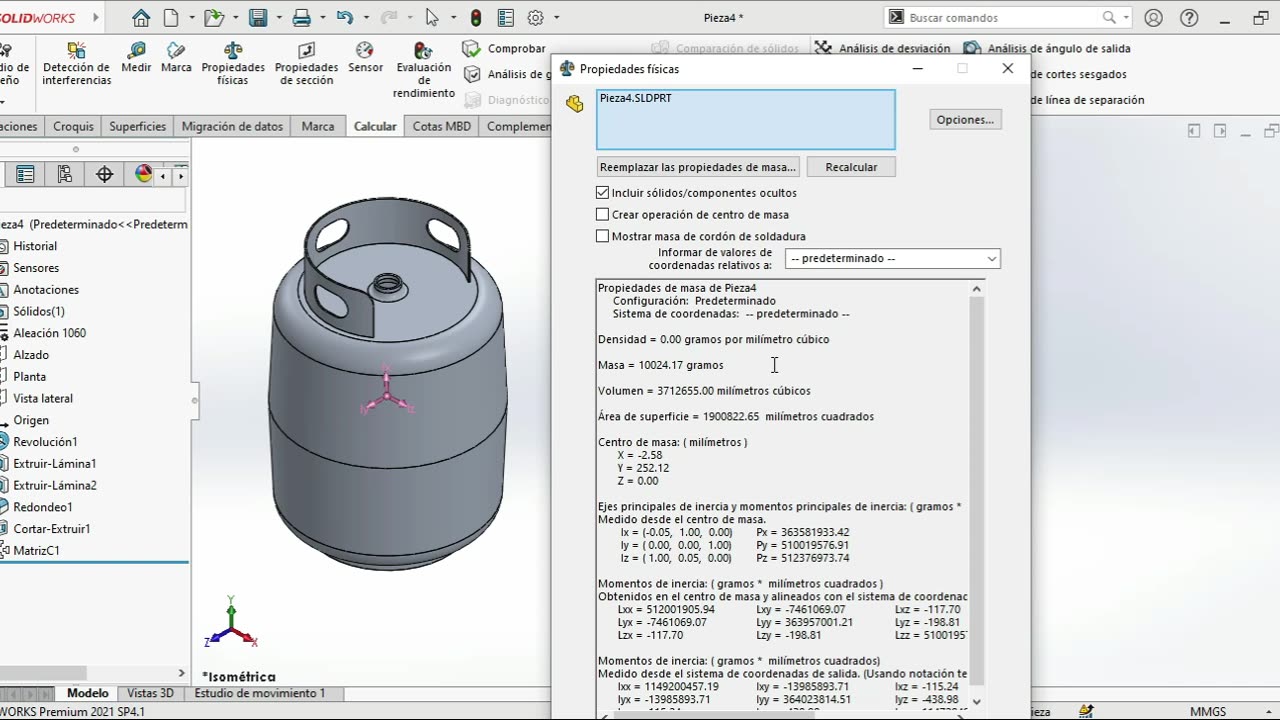Open Análisis de ángulo de salida

pyautogui.click(x=1047, y=48)
